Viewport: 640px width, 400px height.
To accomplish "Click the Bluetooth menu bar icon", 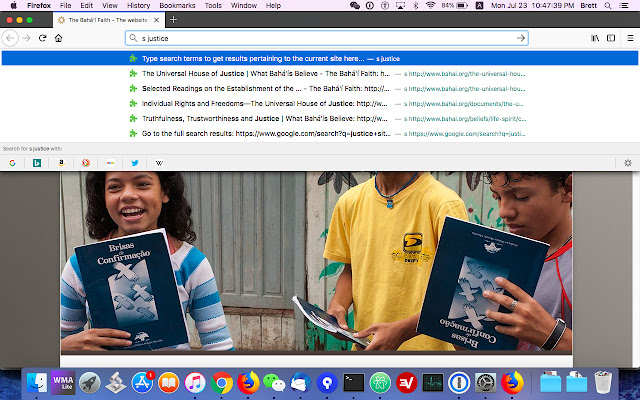I will (416, 5).
